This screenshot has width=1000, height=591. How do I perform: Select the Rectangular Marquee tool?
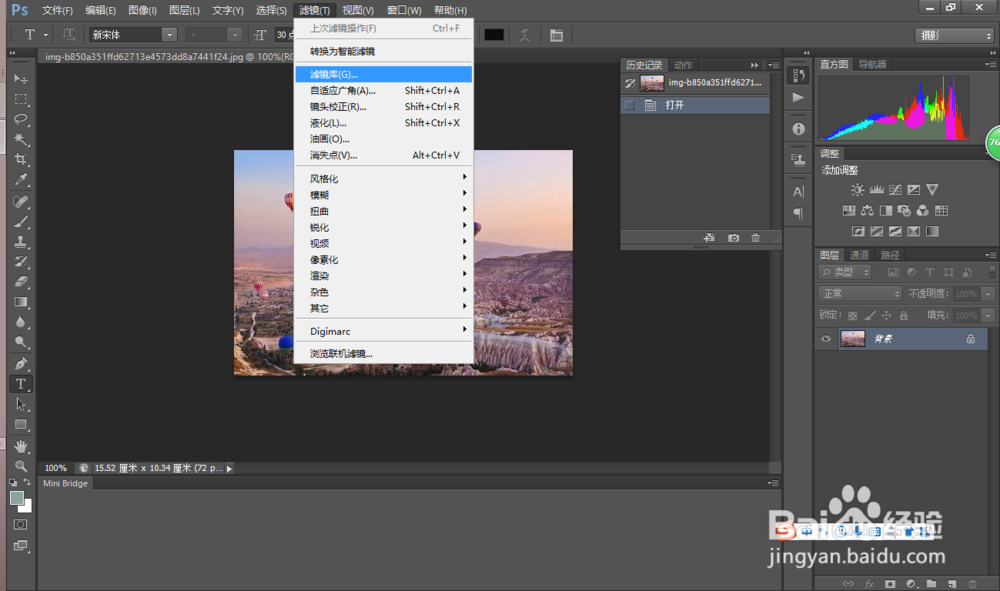click(20, 99)
